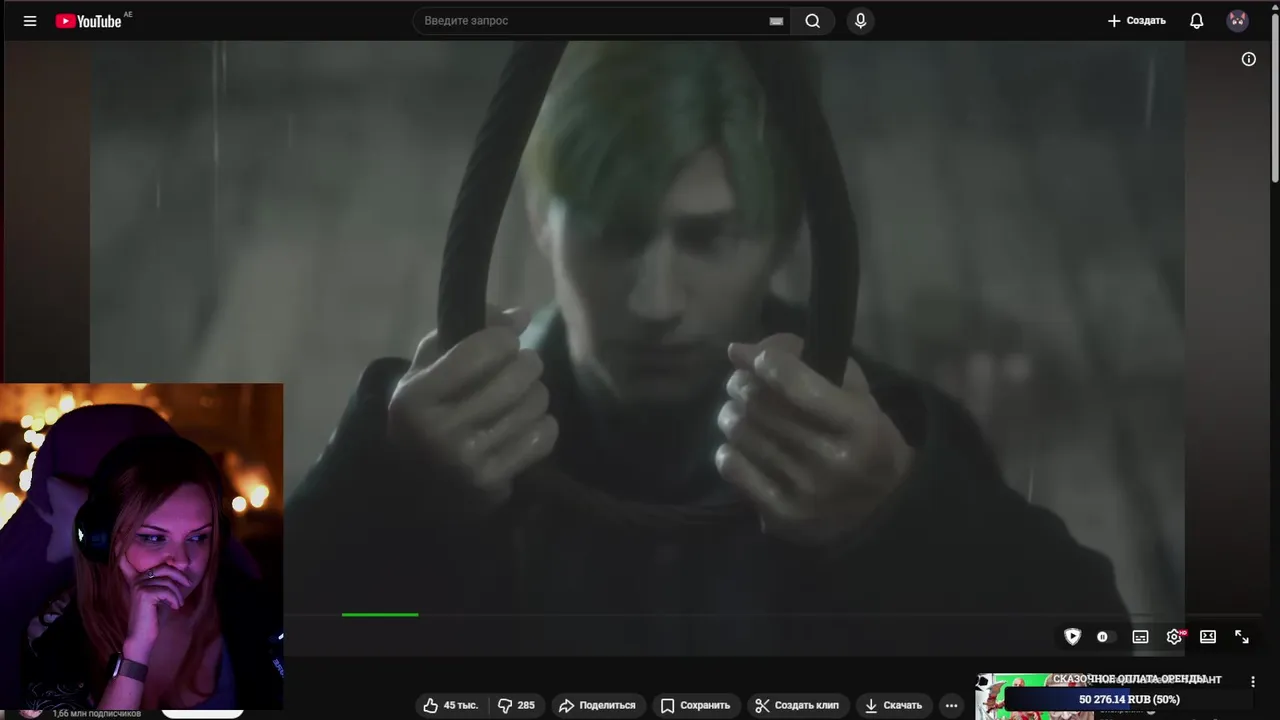Screen dimensions: 1280x720
Task: Open options for the recommended video
Action: (x=1253, y=681)
